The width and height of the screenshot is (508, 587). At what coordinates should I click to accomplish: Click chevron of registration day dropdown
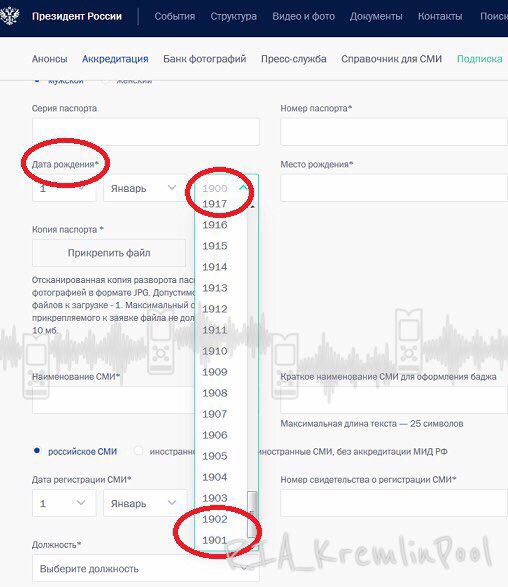(81, 502)
